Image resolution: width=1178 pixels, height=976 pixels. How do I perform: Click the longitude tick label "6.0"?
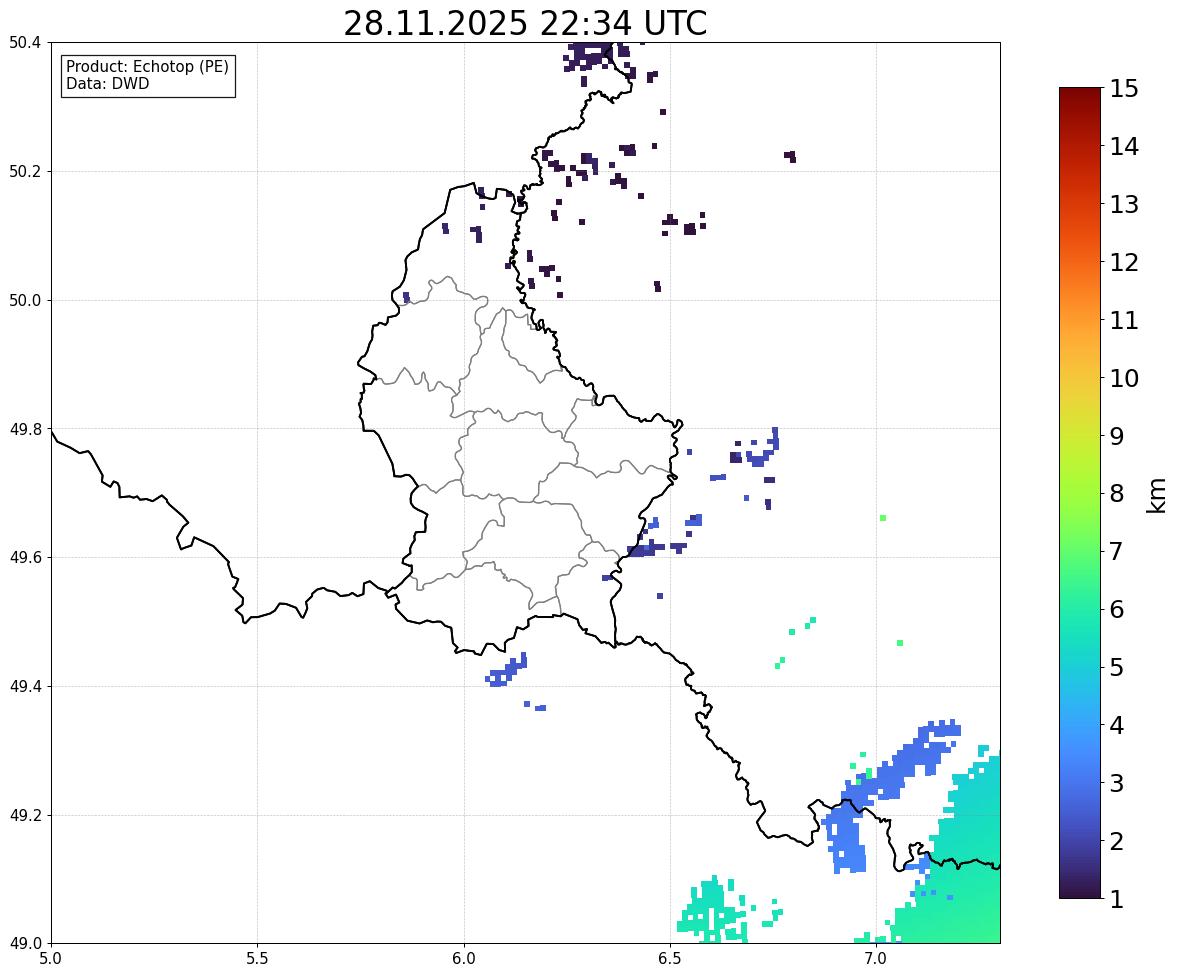[x=464, y=959]
